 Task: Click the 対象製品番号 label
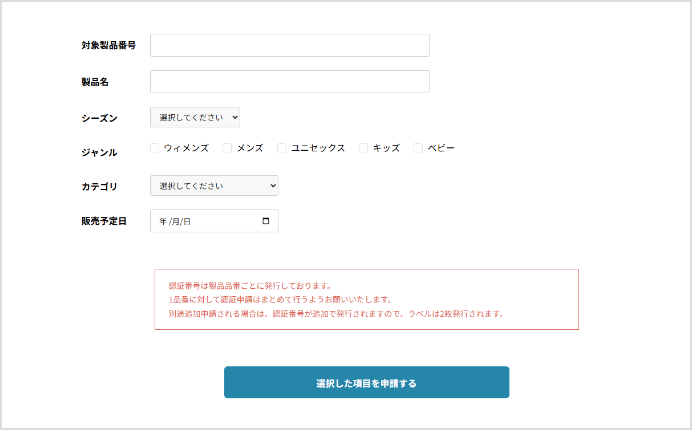[x=109, y=45]
